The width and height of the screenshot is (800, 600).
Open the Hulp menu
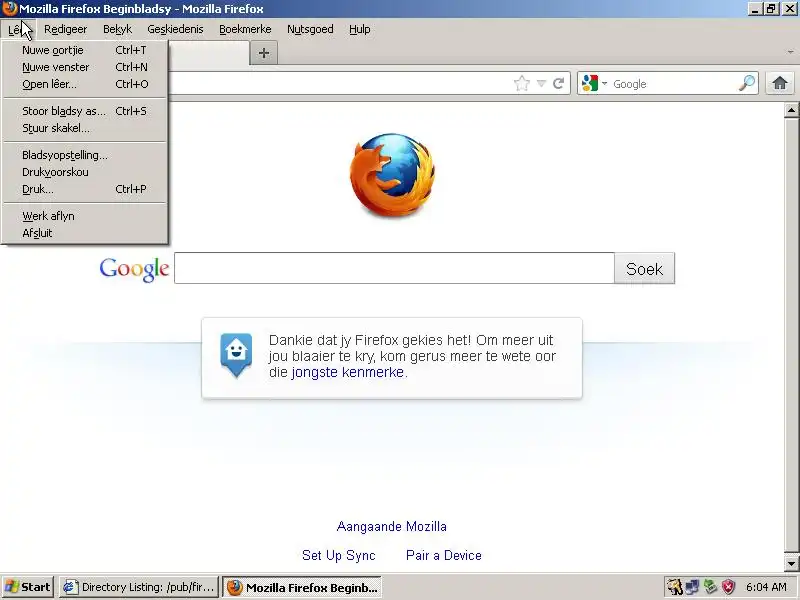click(360, 29)
